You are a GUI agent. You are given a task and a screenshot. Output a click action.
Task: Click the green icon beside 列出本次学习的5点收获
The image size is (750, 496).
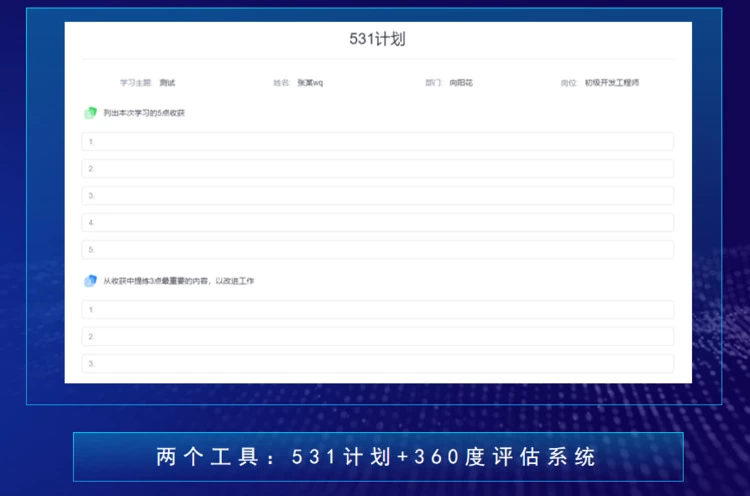[x=90, y=113]
